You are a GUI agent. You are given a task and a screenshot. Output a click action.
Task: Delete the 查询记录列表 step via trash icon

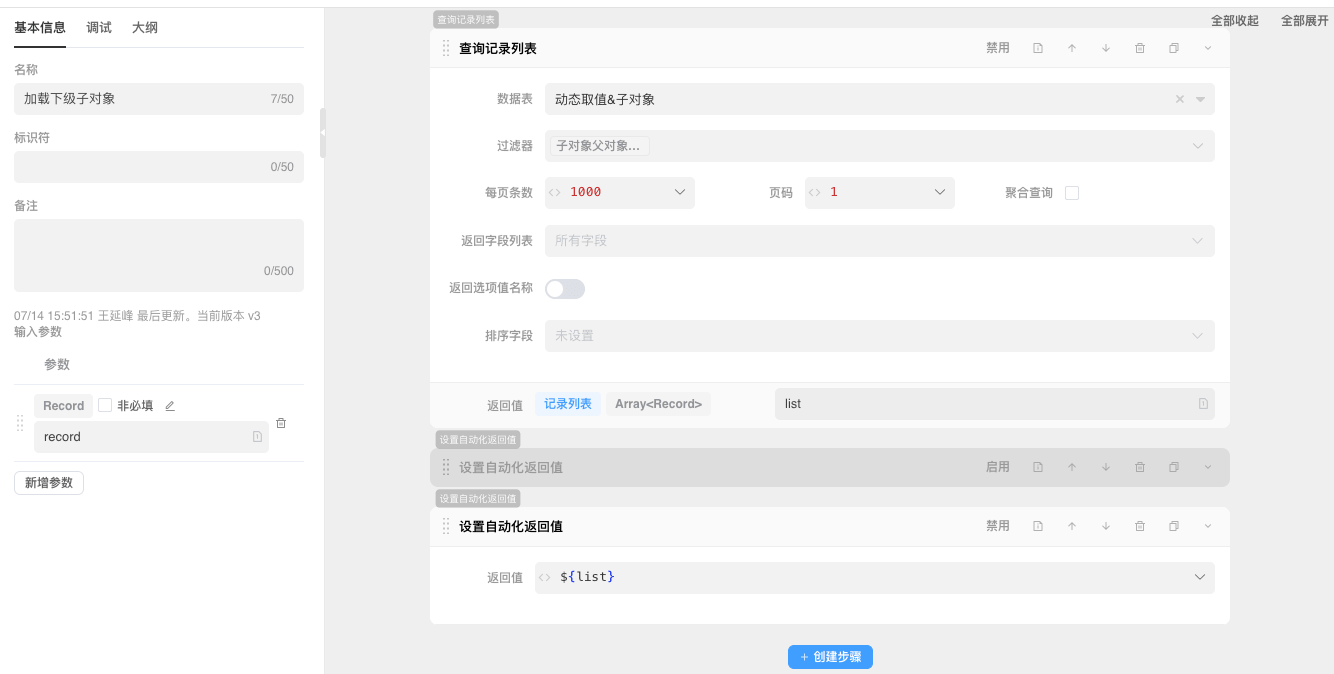1140,48
